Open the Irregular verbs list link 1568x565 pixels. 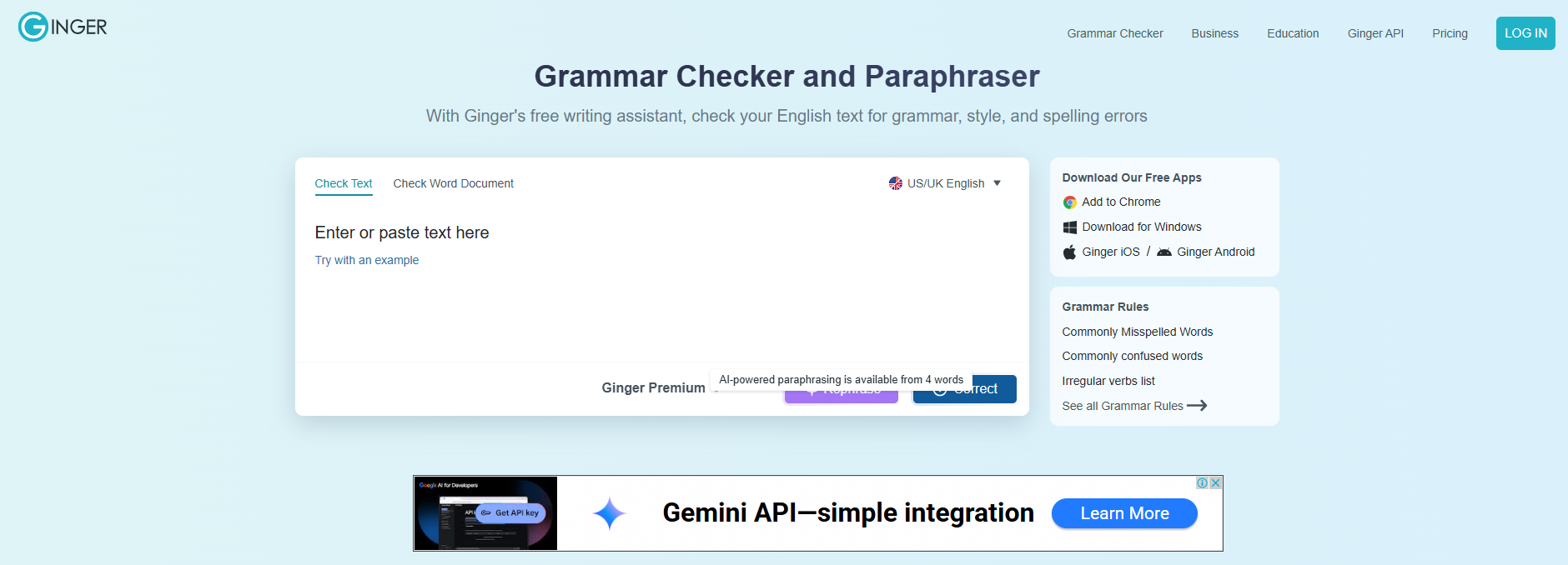[1108, 381]
